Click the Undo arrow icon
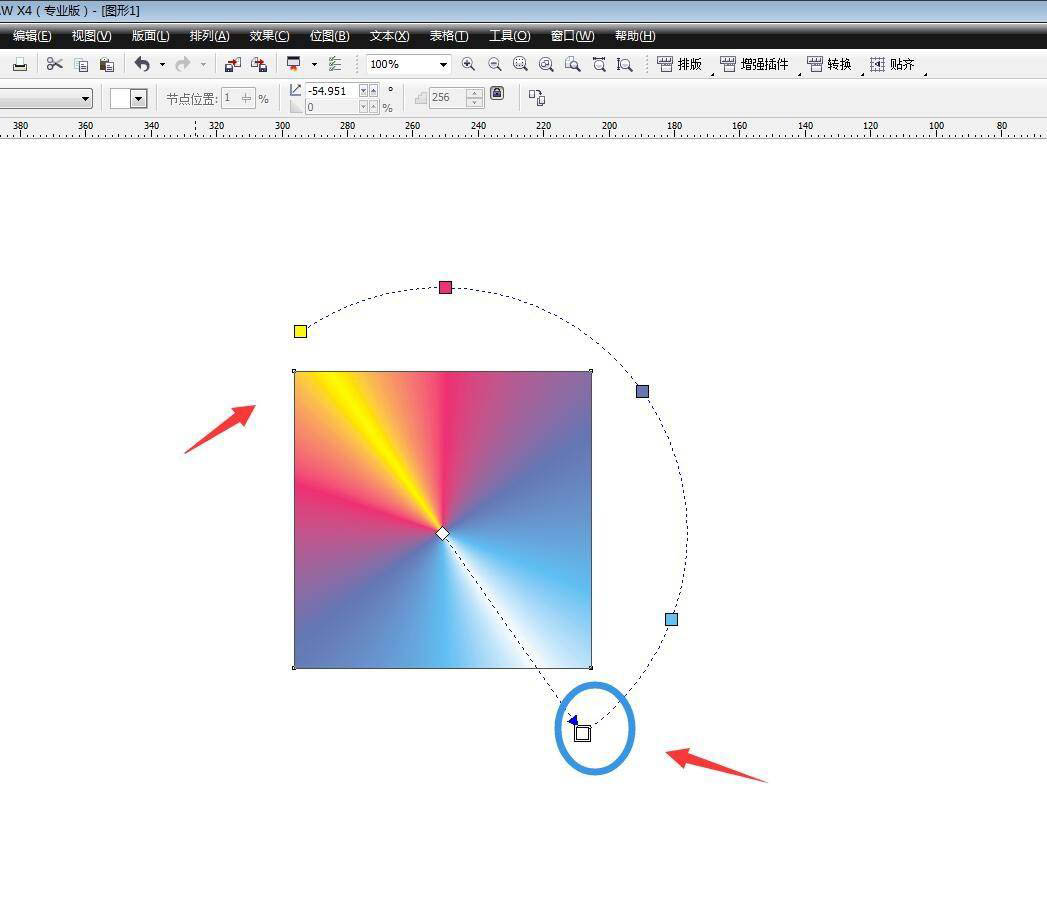Screen dimensions: 1047x897 (x=142, y=64)
